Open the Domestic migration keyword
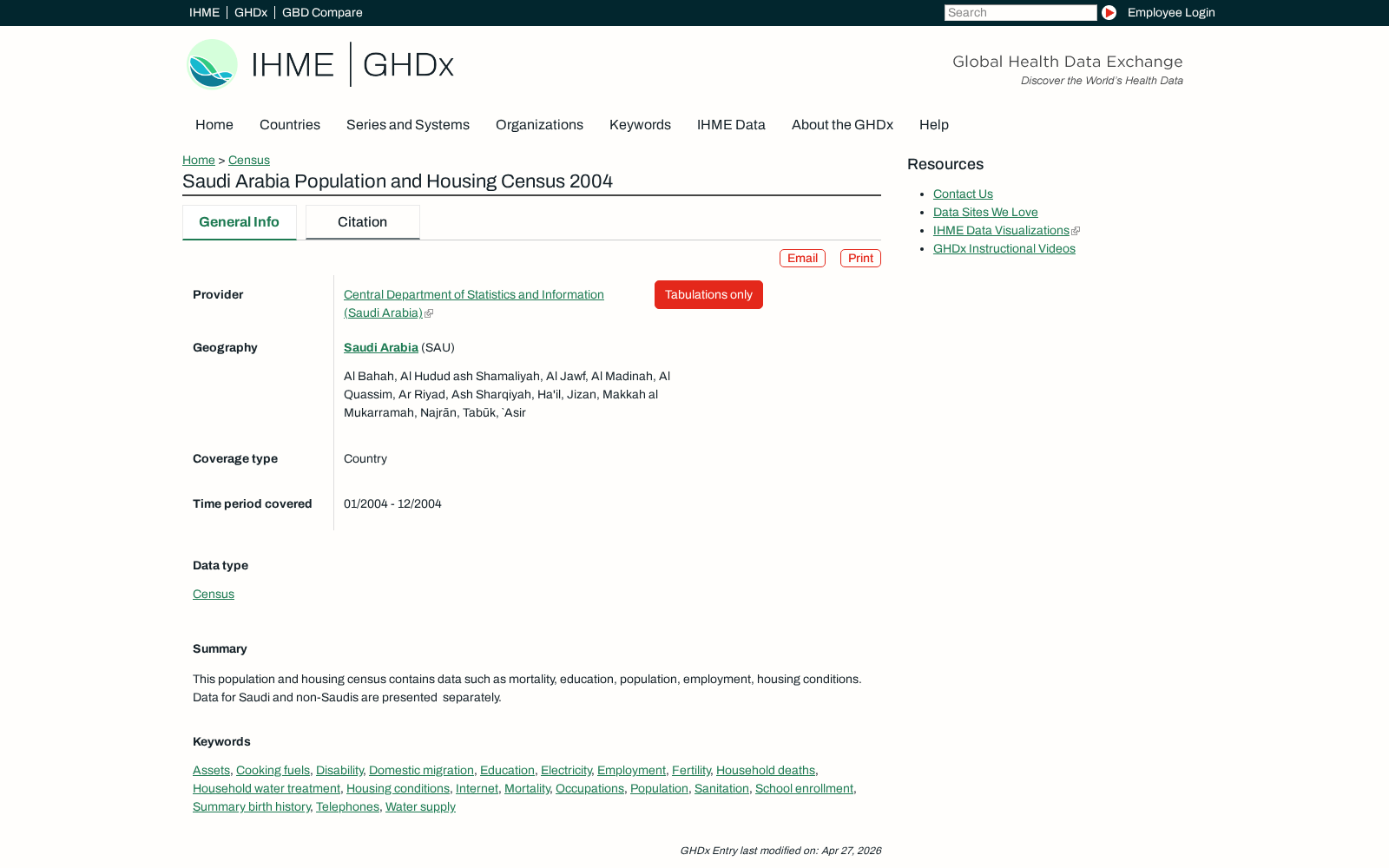Screen dimensions: 1389x868 click(421, 770)
